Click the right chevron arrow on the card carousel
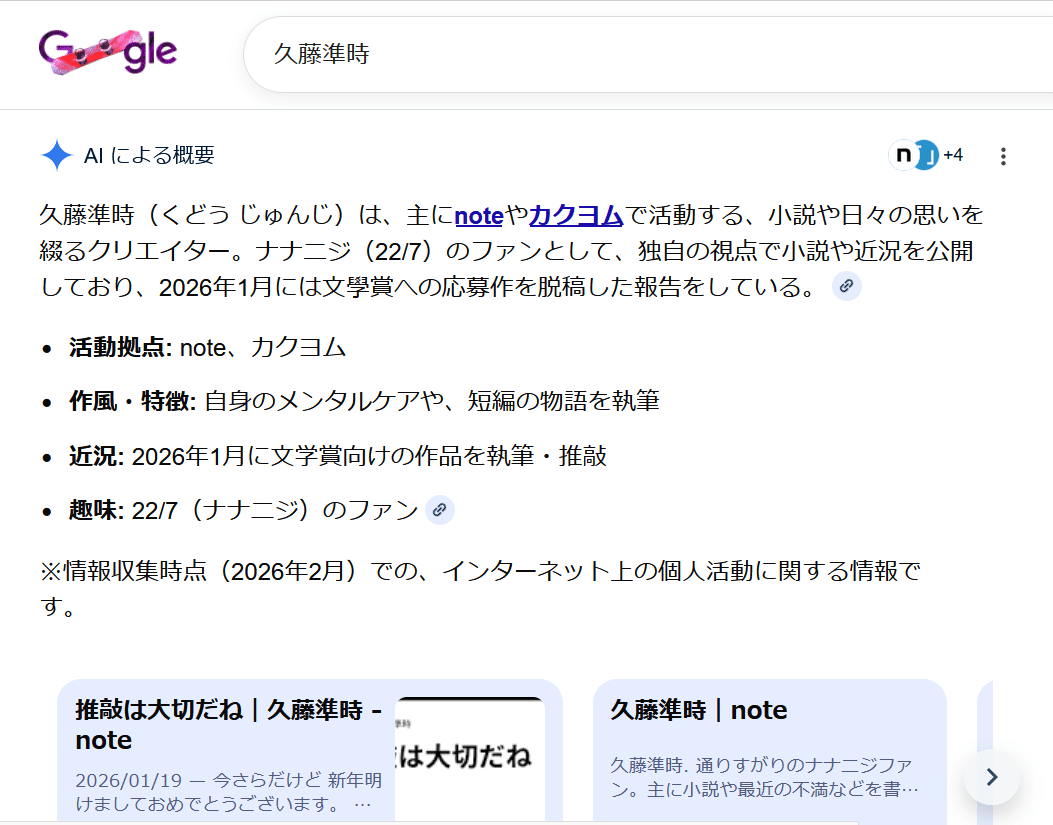Image resolution: width=1053 pixels, height=825 pixels. [991, 777]
